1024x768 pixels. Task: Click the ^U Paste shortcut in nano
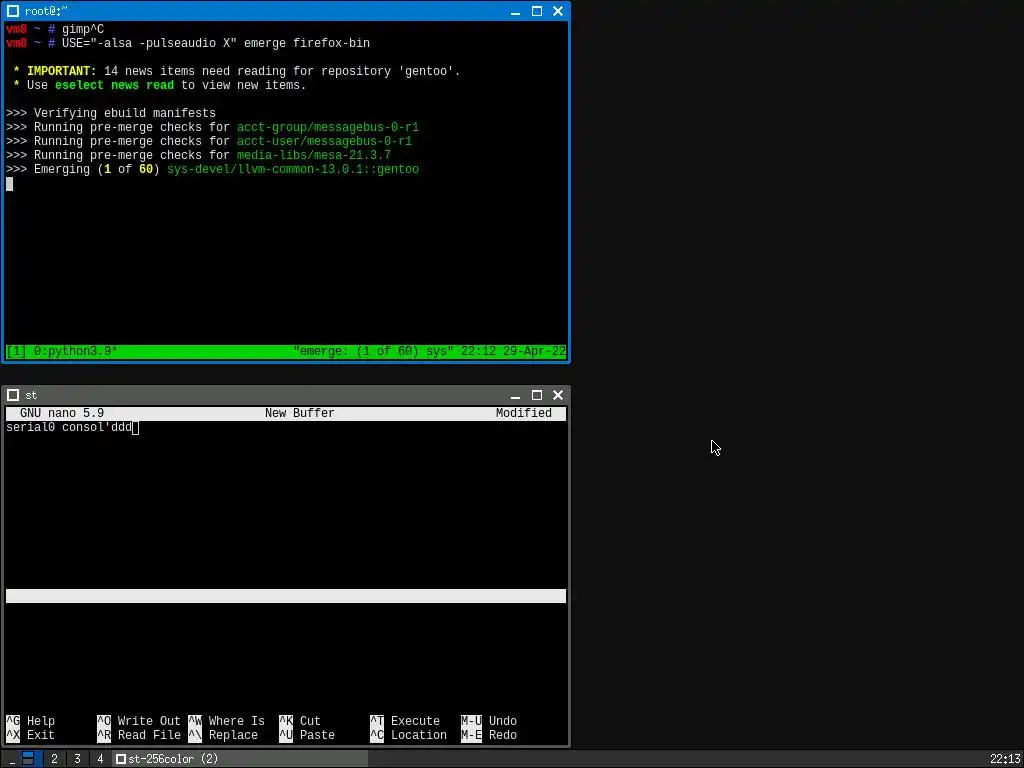click(x=307, y=735)
